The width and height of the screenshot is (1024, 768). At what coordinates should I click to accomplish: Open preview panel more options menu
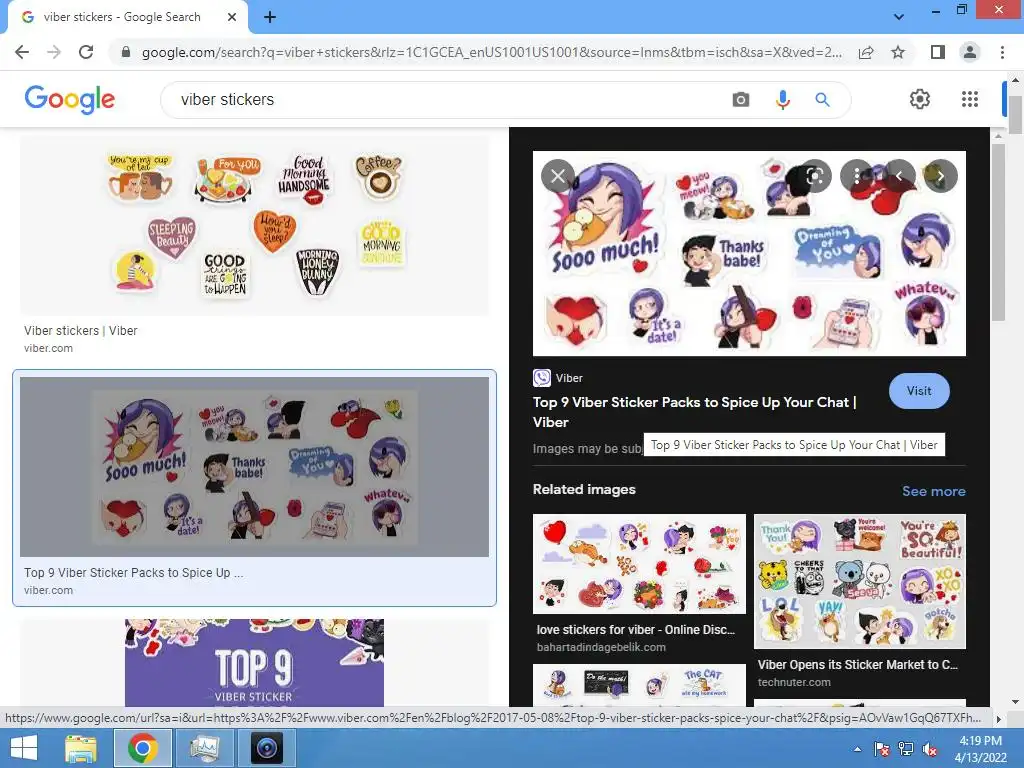tap(857, 176)
